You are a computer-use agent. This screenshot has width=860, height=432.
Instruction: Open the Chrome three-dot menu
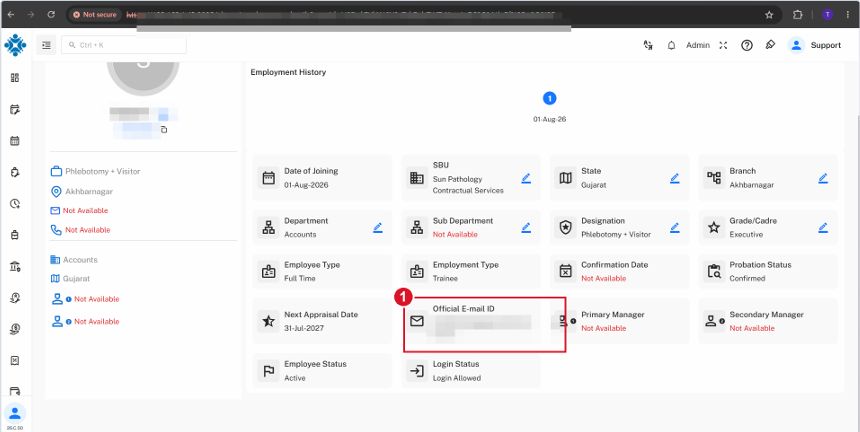(848, 15)
